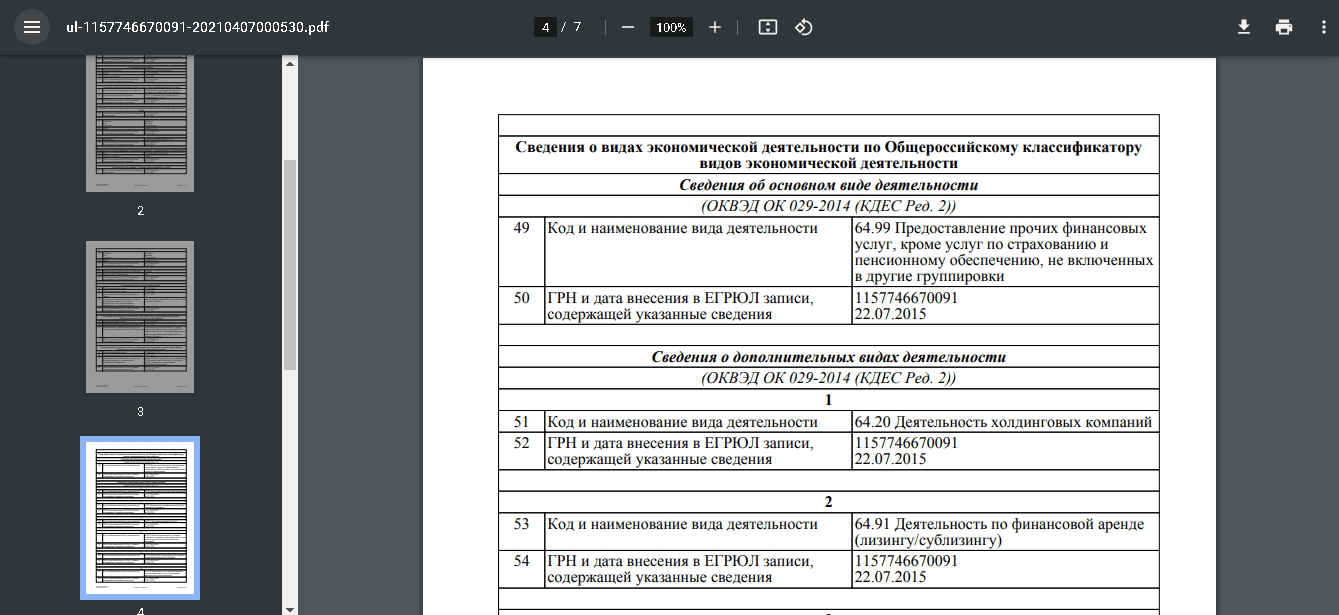The width and height of the screenshot is (1339, 615).
Task: Zoom out of the document
Action: 628,27
